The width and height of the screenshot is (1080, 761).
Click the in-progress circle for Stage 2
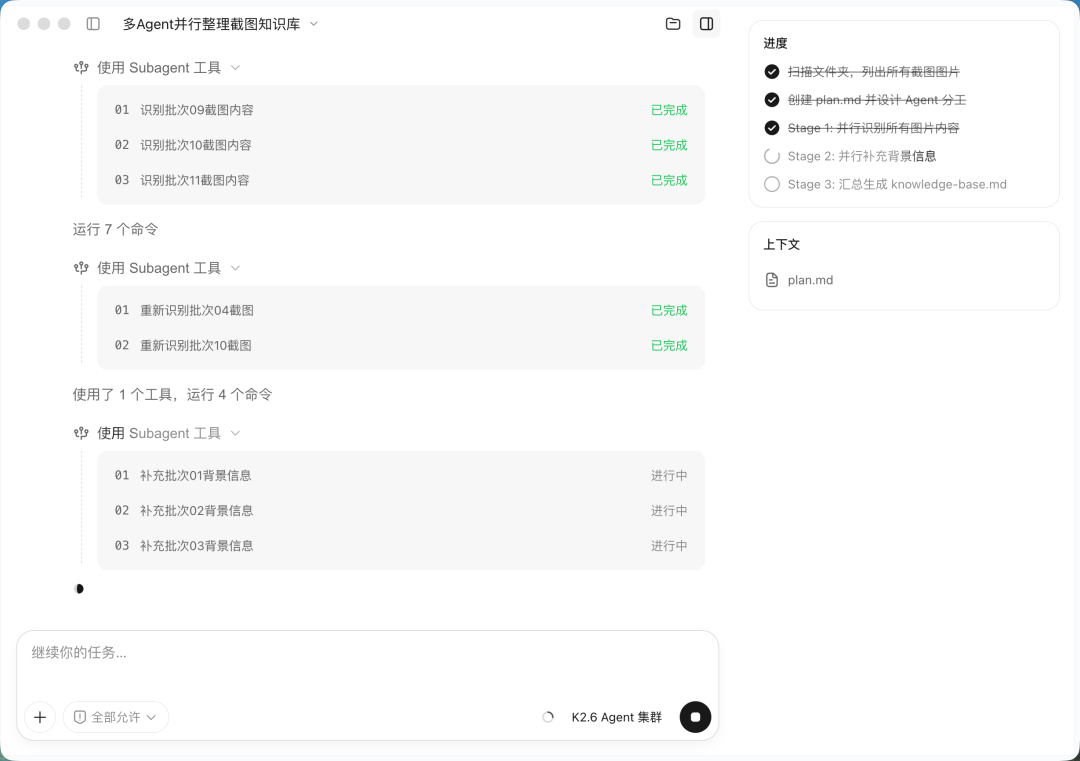(771, 156)
